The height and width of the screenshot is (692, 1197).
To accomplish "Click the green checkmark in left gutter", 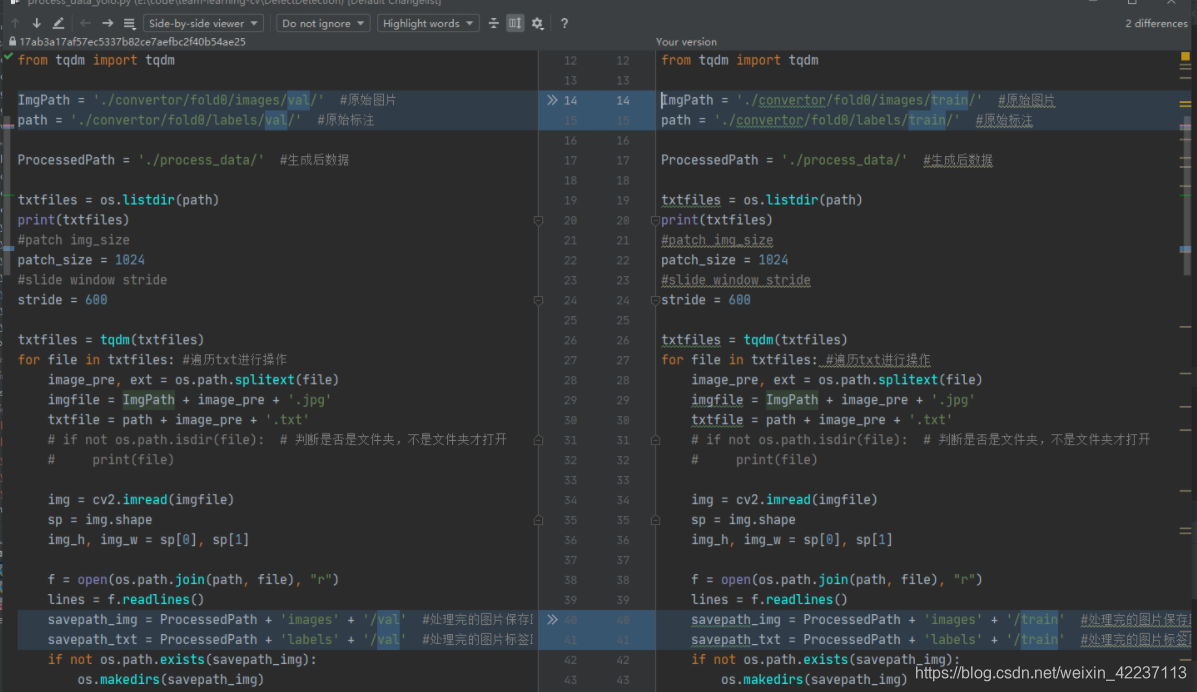I will pyautogui.click(x=8, y=57).
